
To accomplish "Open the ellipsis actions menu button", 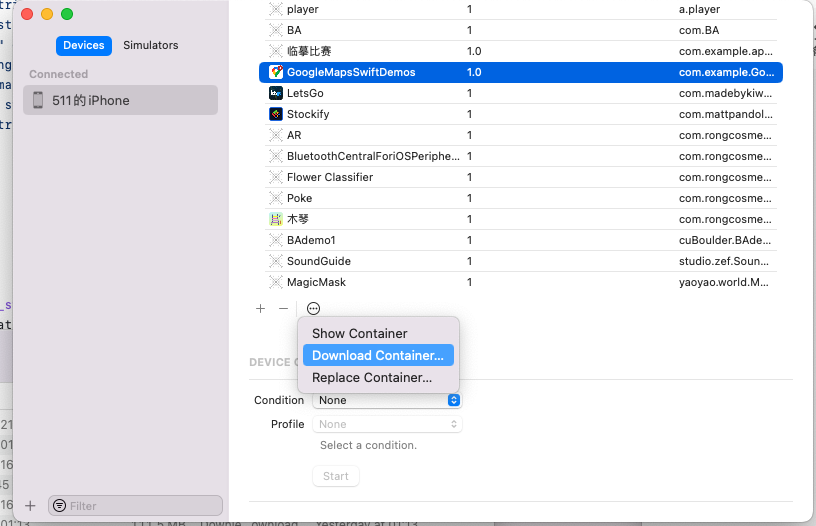I will (x=313, y=309).
